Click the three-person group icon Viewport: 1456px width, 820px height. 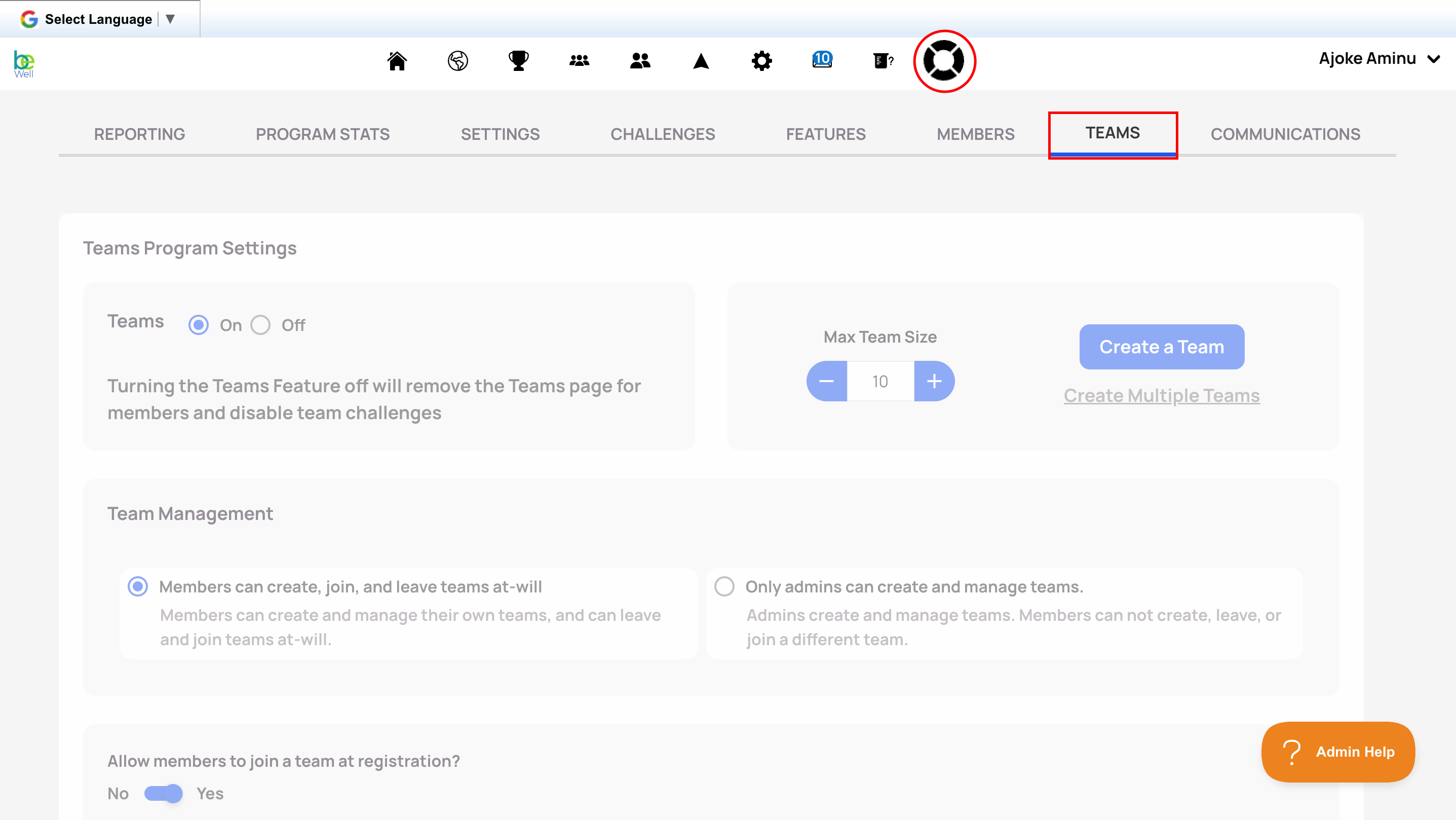point(580,60)
